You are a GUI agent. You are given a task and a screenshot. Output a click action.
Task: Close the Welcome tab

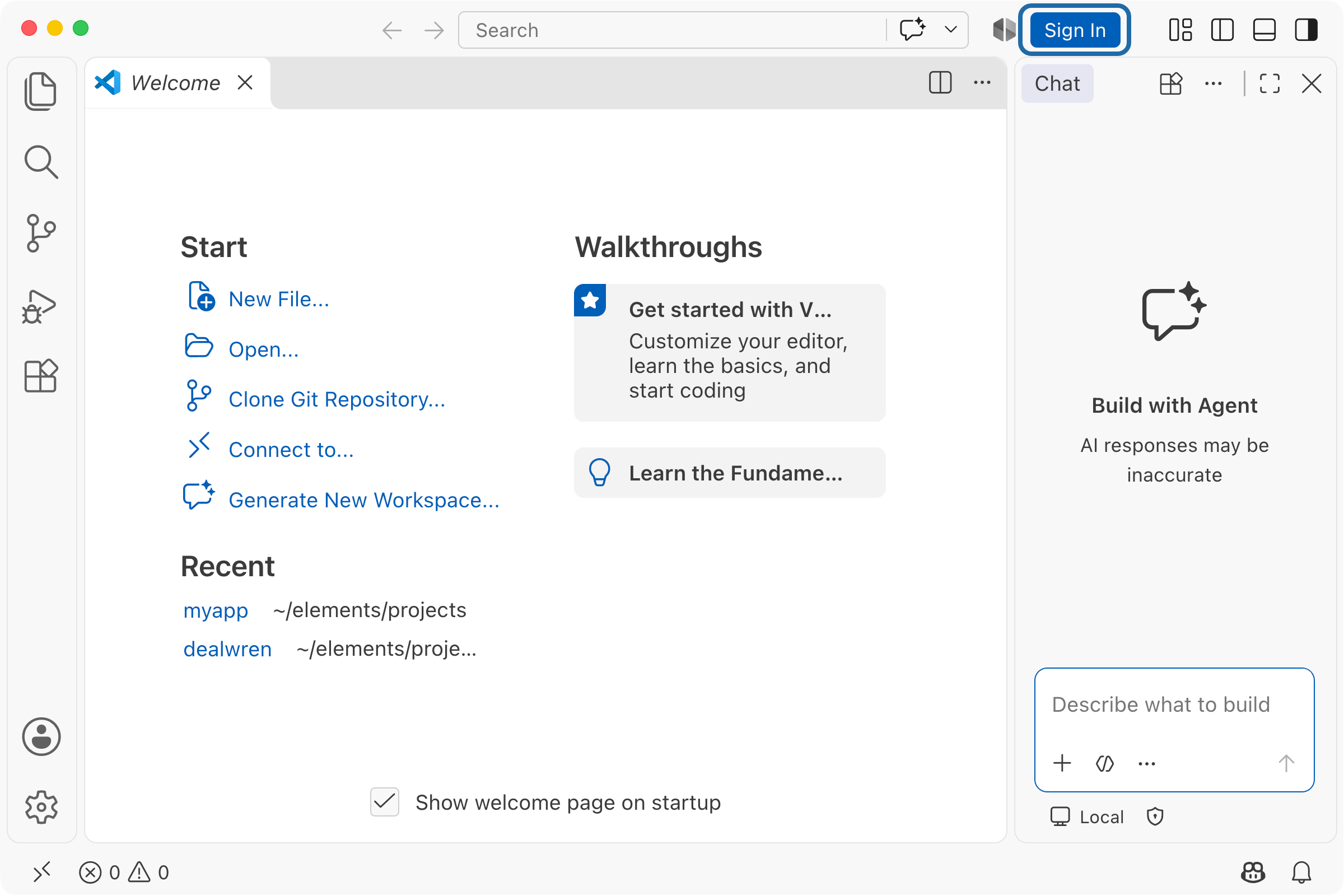245,83
